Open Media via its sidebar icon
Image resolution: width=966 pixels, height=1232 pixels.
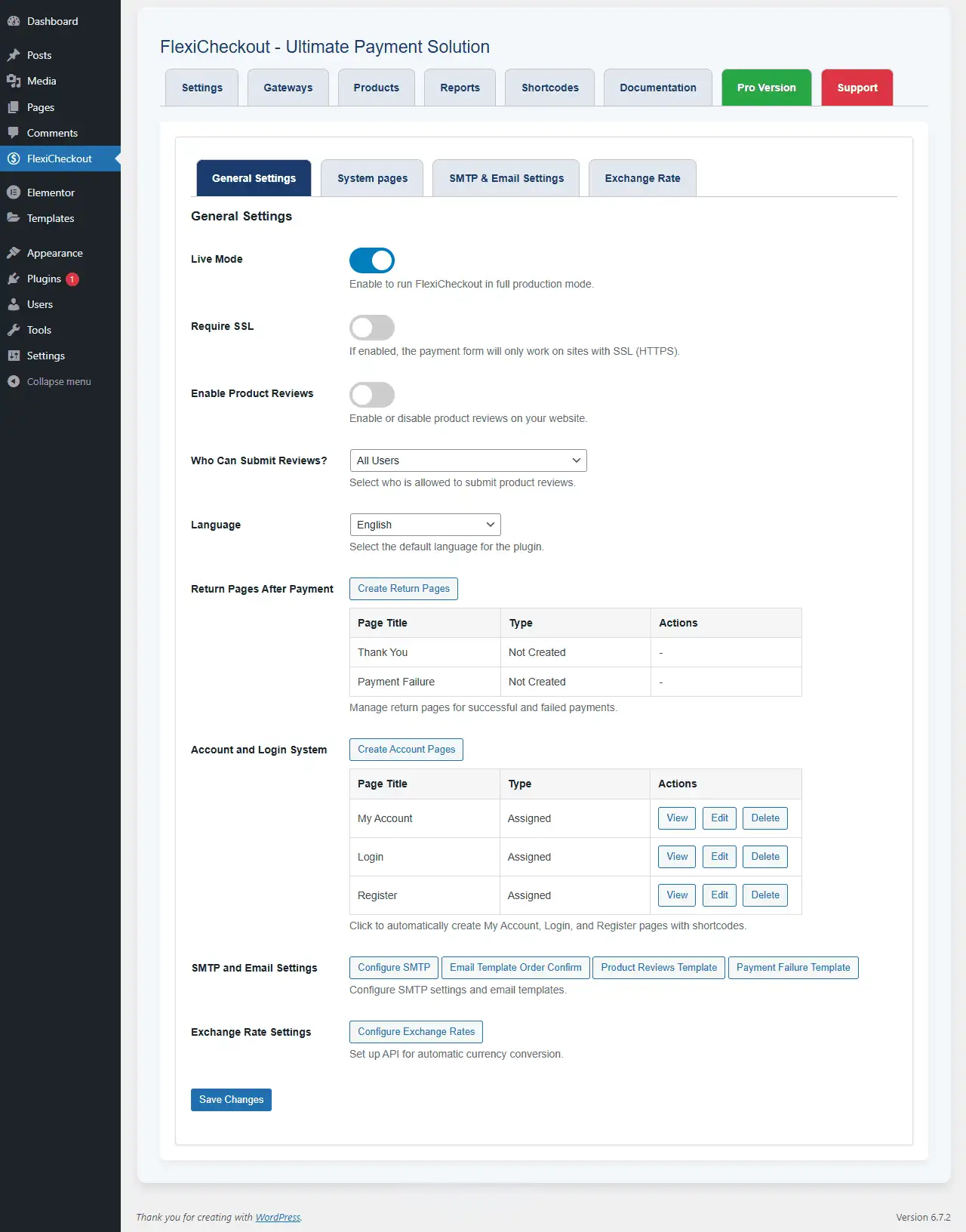click(x=14, y=81)
